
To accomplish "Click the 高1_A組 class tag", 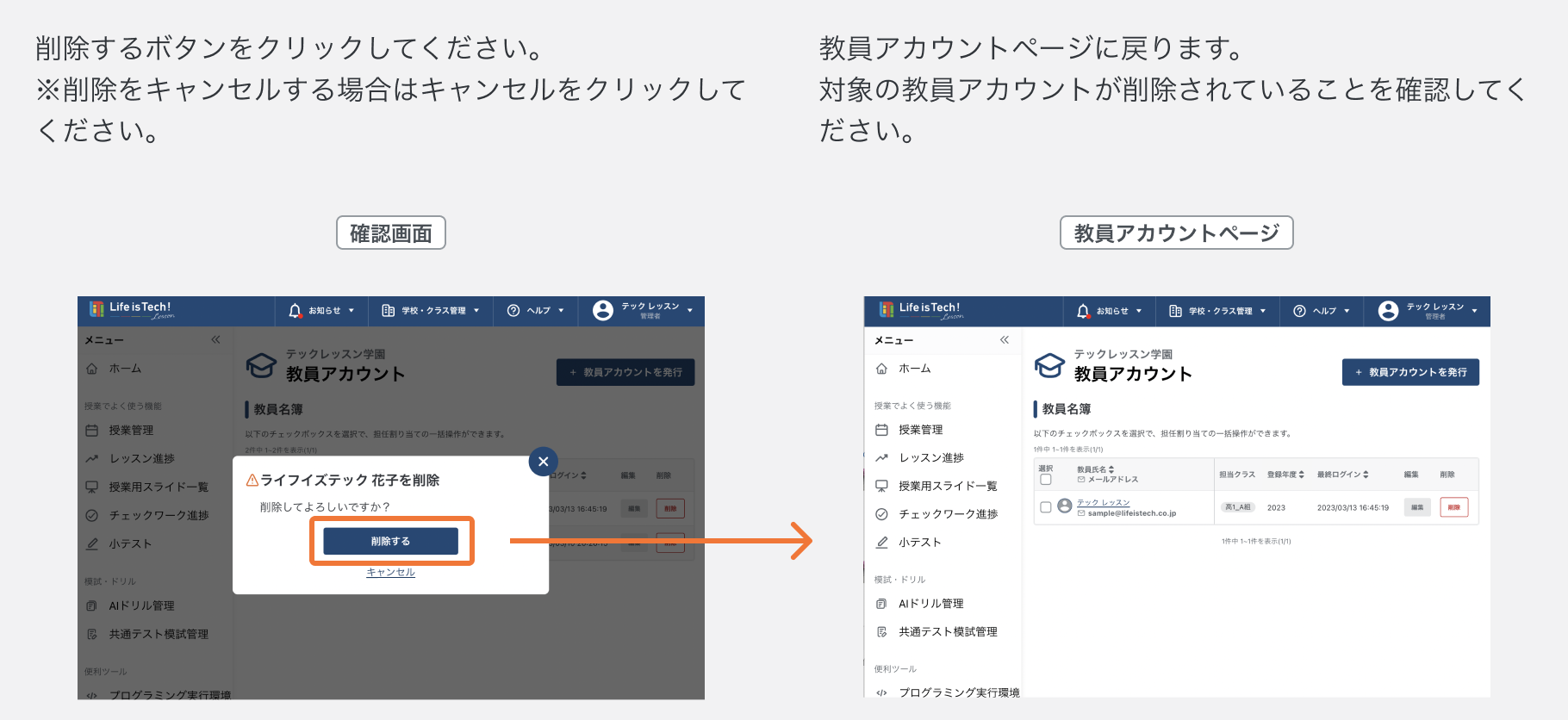I will [x=1237, y=507].
